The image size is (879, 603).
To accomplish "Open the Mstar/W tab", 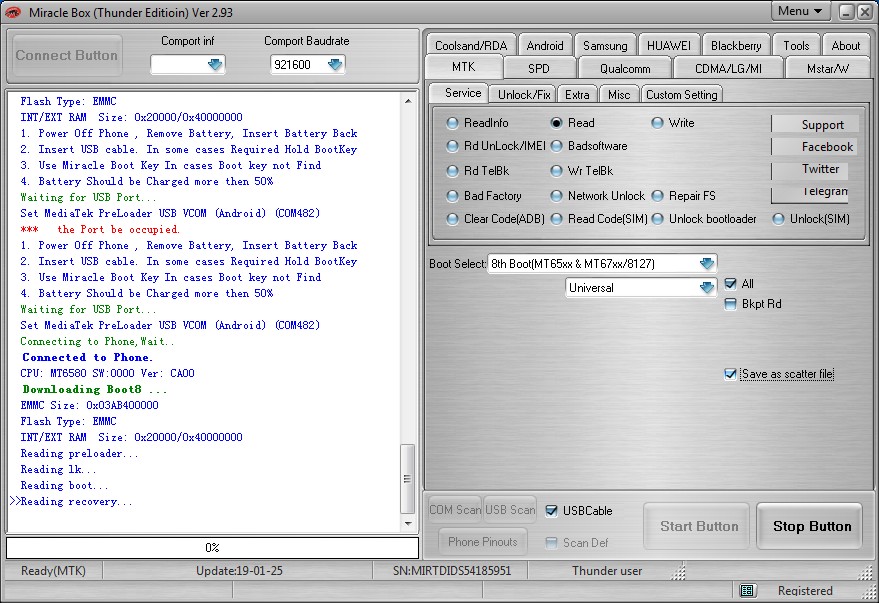I will [x=828, y=68].
